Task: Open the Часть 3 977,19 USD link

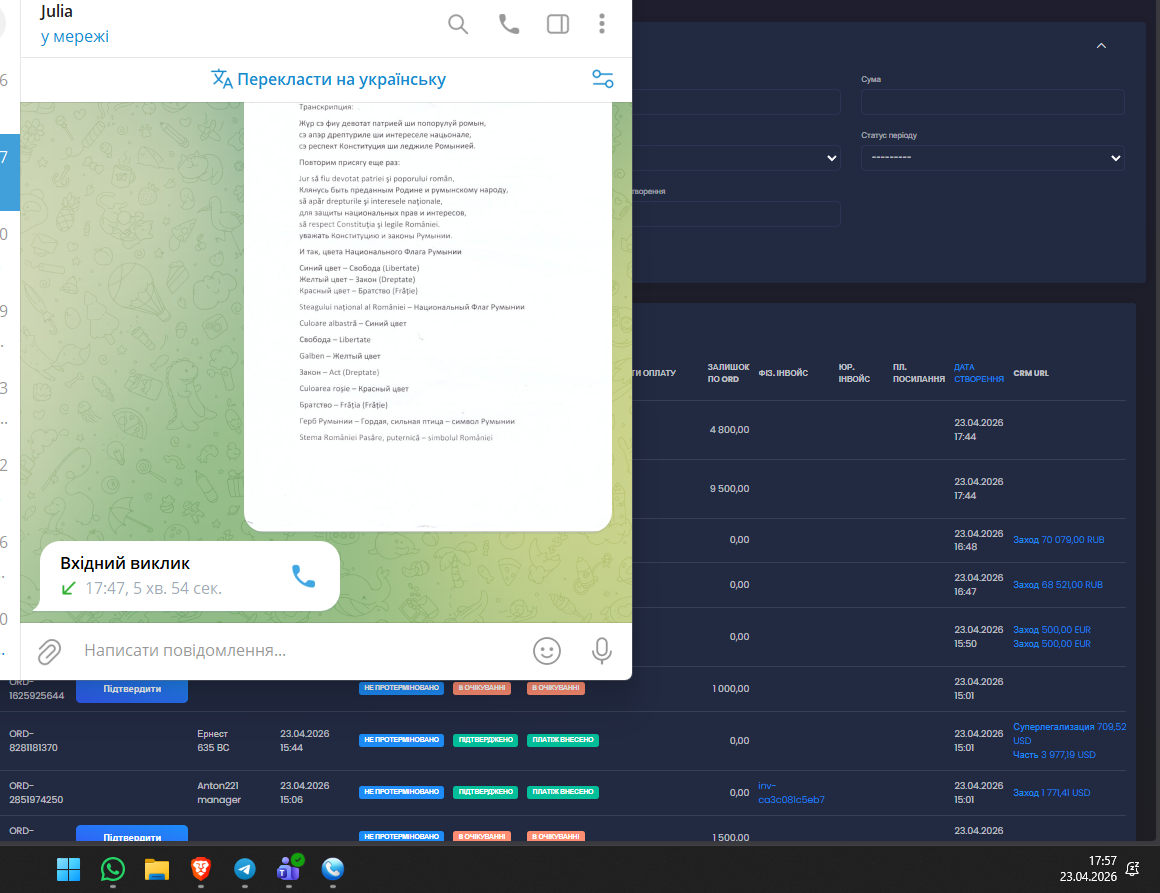Action: coord(1053,755)
